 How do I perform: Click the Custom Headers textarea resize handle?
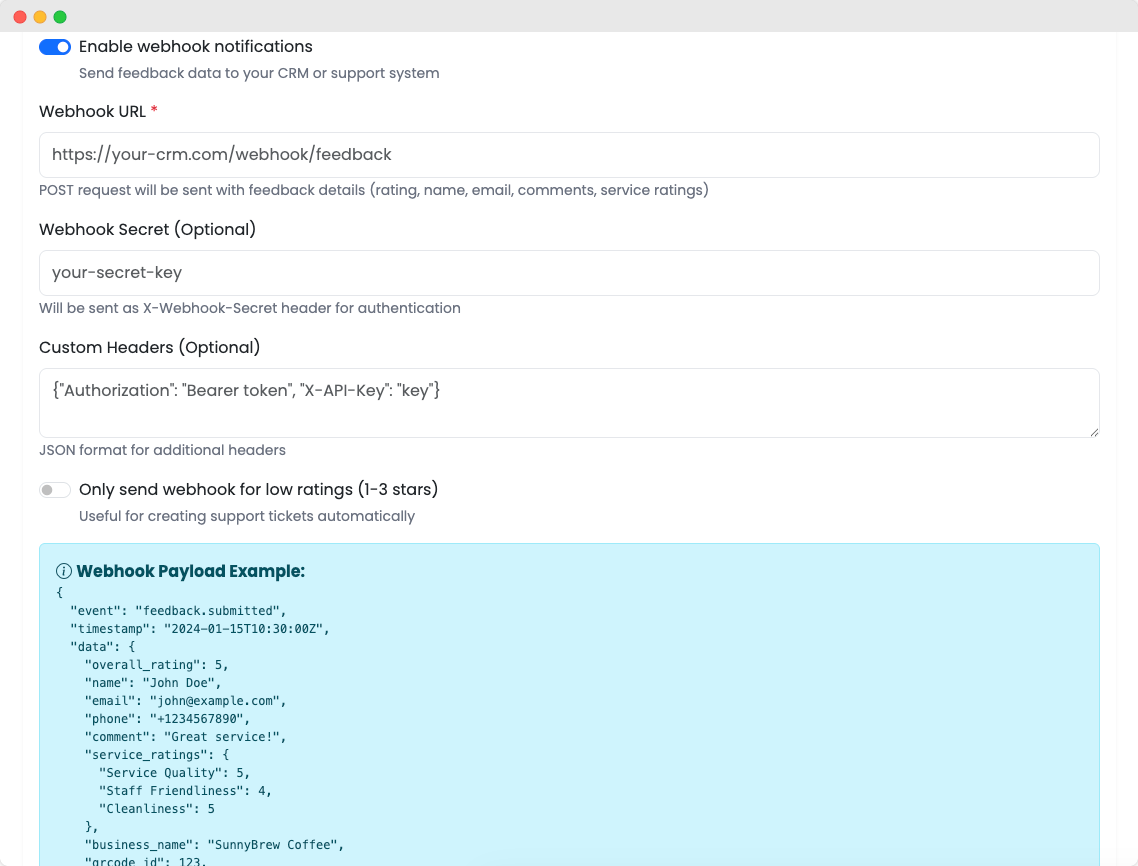coord(1094,432)
